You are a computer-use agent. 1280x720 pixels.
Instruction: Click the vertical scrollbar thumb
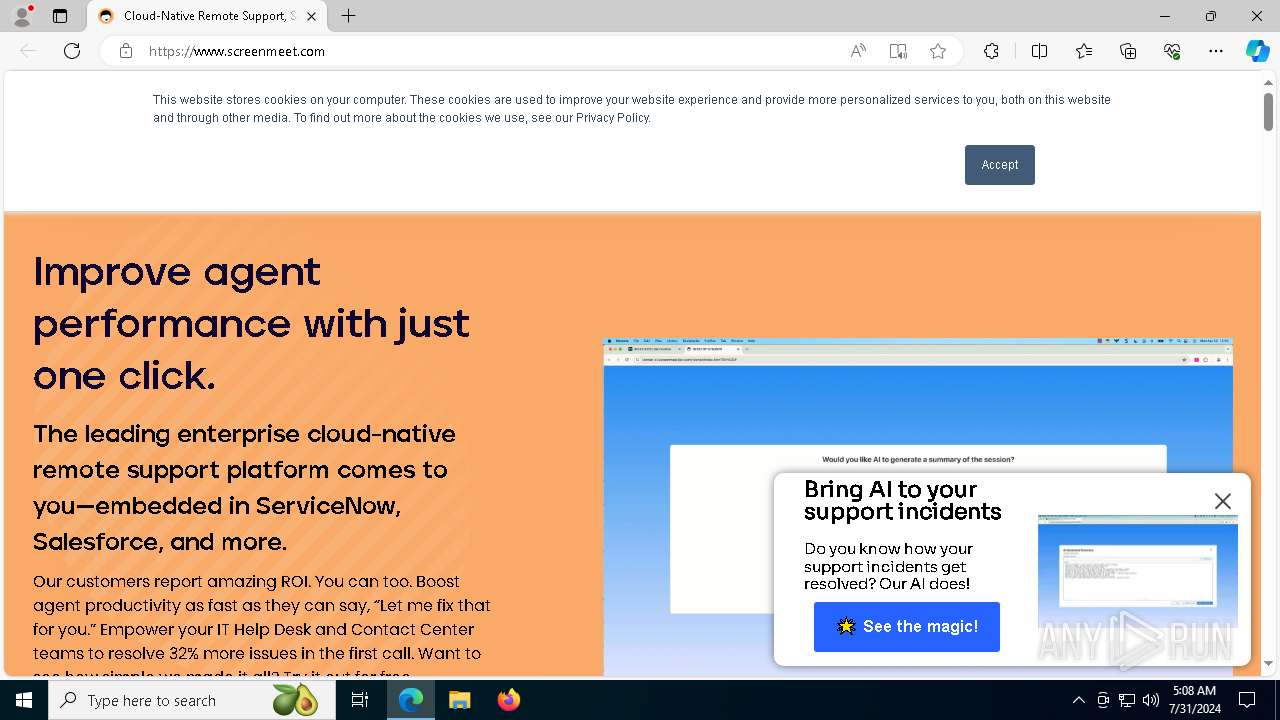click(x=1268, y=111)
